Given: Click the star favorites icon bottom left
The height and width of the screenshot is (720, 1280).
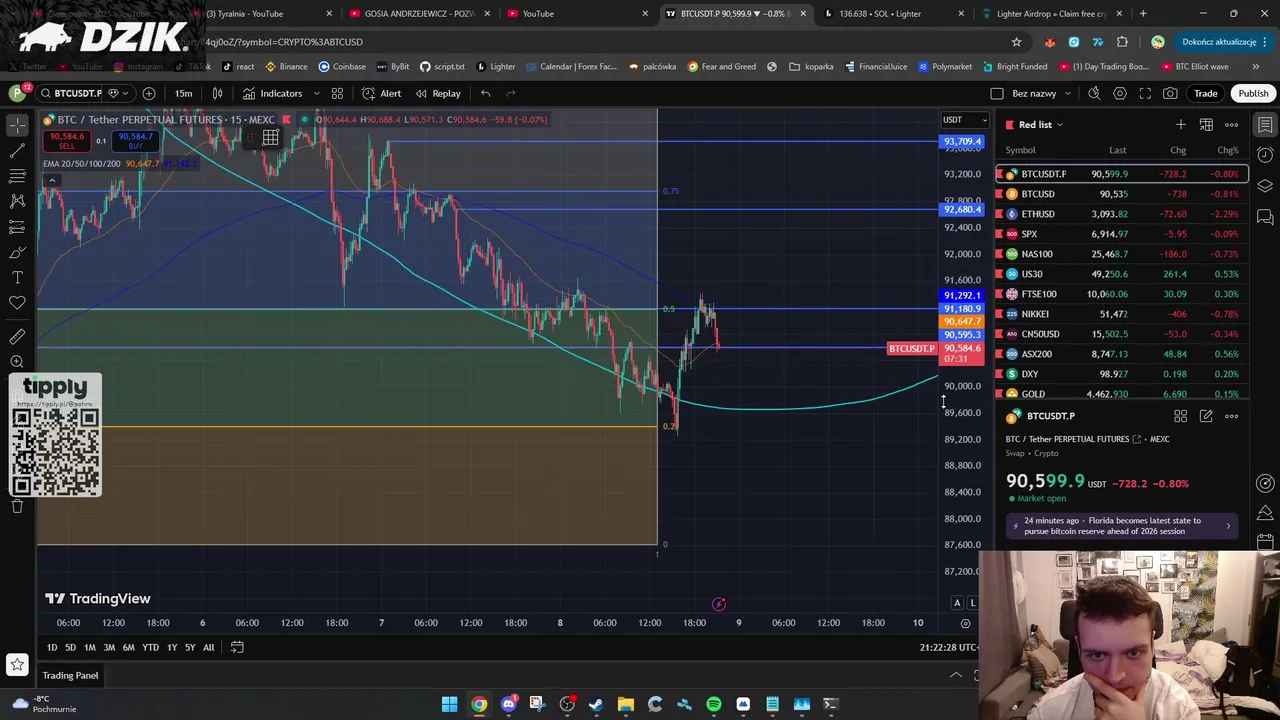Looking at the screenshot, I should pos(17,664).
